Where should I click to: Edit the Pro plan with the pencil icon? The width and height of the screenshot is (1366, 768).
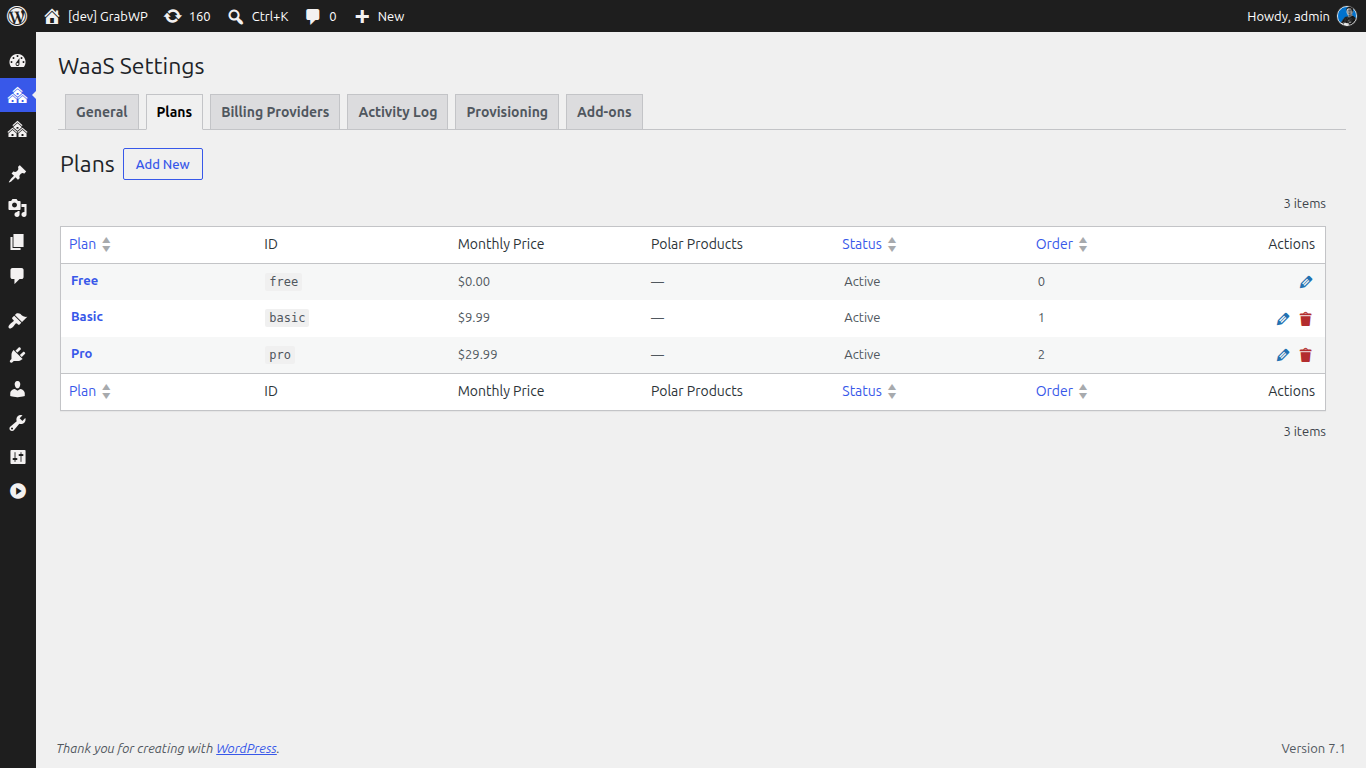1283,355
